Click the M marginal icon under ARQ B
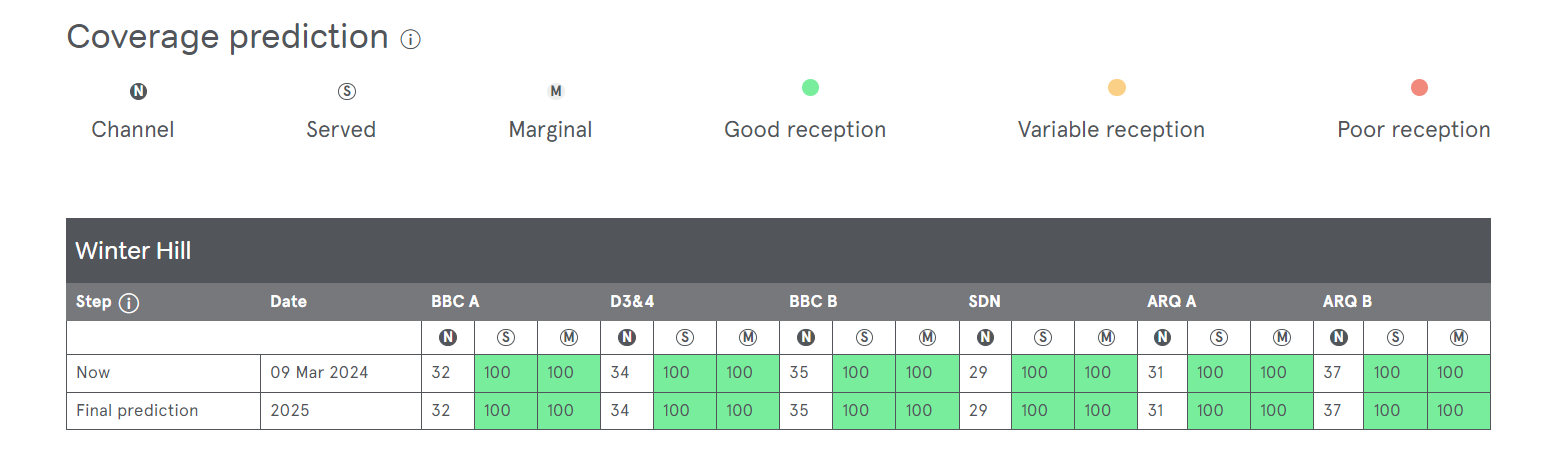The image size is (1561, 454). point(1458,337)
